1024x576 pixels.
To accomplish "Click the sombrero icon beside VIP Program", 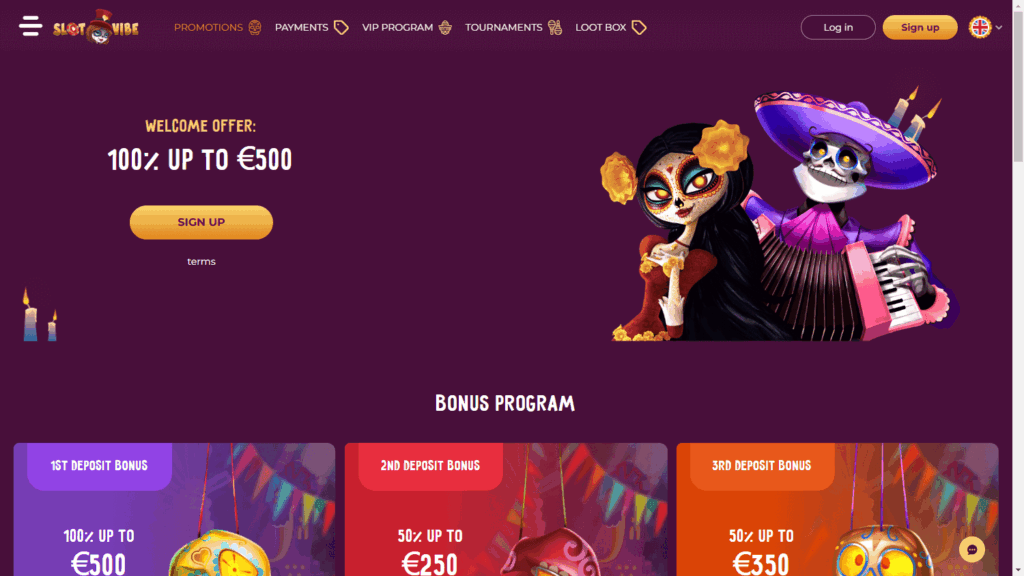I will 445,27.
